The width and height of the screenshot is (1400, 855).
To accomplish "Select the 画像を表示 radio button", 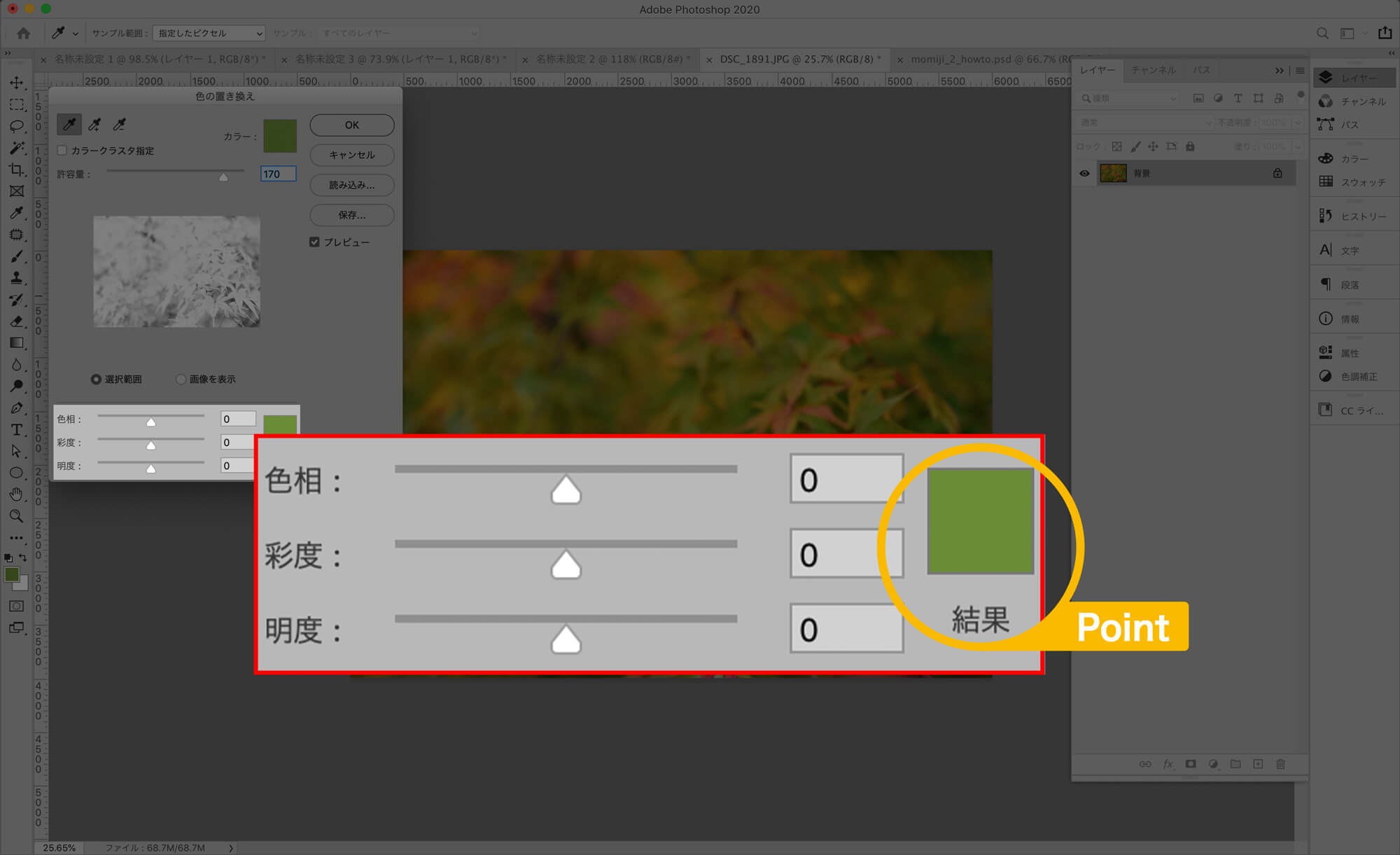I will pyautogui.click(x=181, y=379).
